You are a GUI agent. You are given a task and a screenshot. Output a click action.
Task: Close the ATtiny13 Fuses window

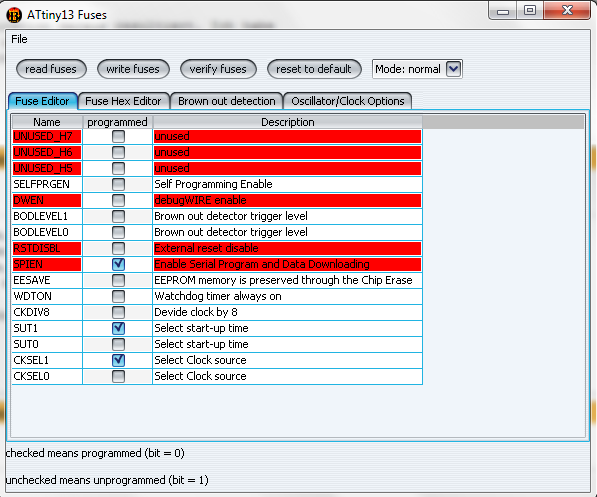pyautogui.click(x=567, y=11)
